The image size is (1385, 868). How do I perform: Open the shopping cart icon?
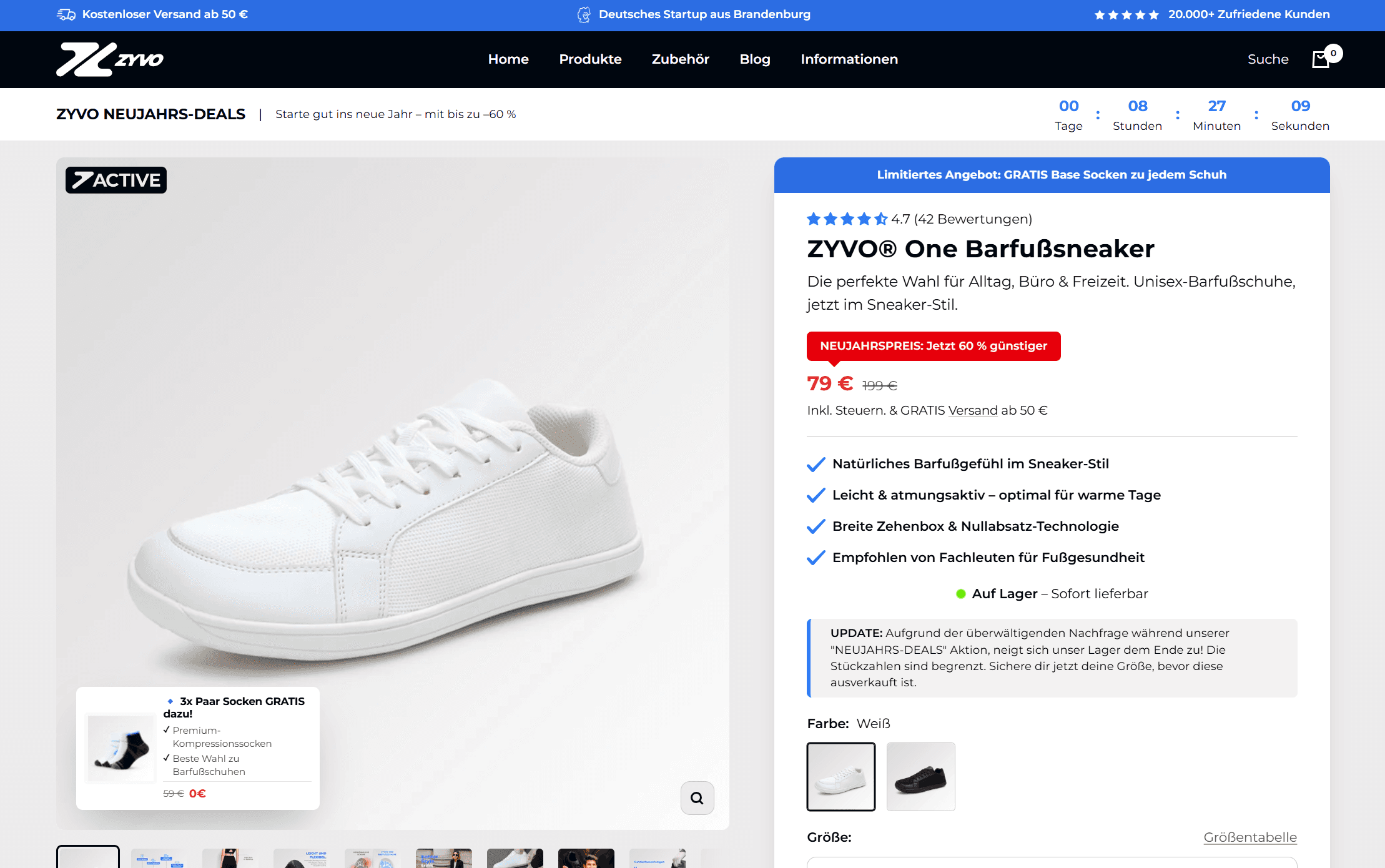point(1321,59)
